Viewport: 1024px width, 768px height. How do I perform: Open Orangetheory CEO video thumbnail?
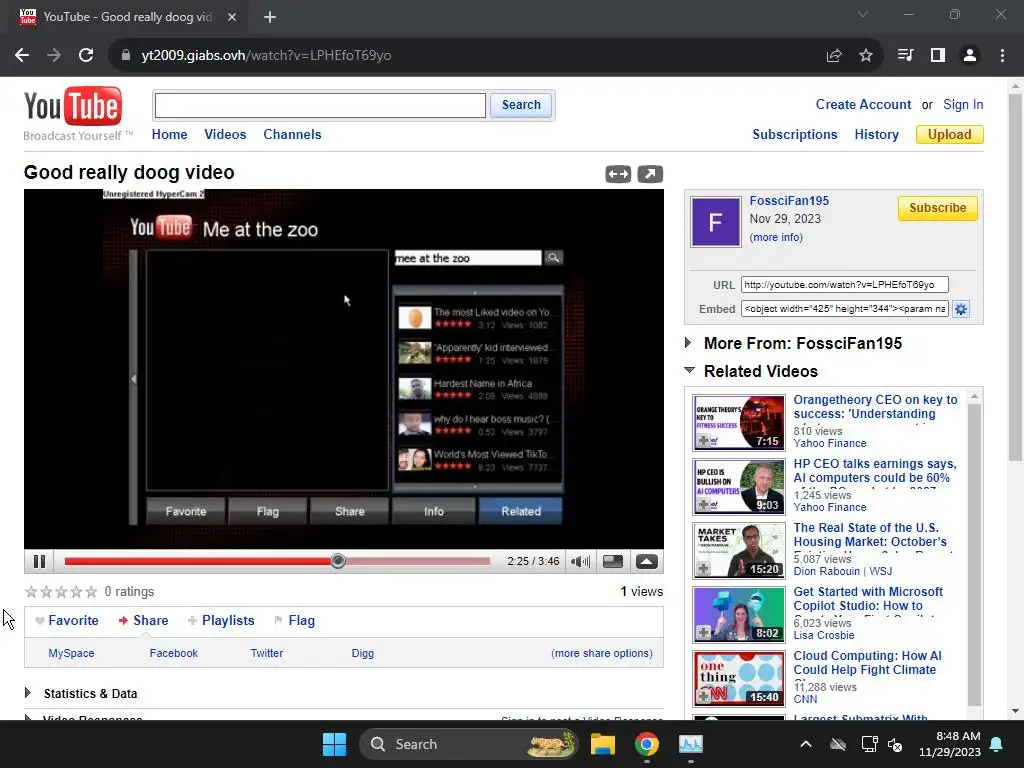tap(739, 423)
